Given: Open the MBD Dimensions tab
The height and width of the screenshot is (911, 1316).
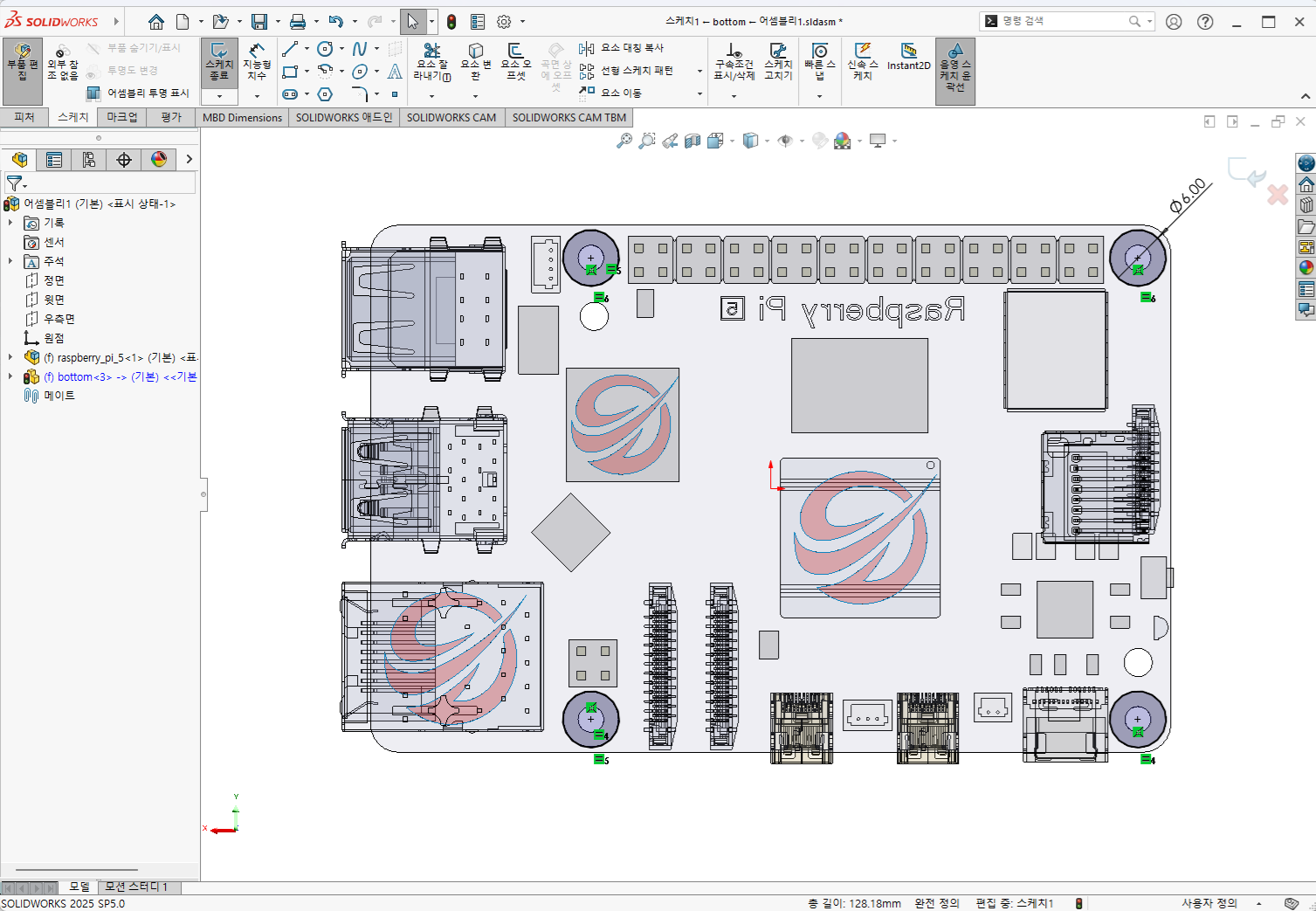Looking at the screenshot, I should tap(242, 117).
